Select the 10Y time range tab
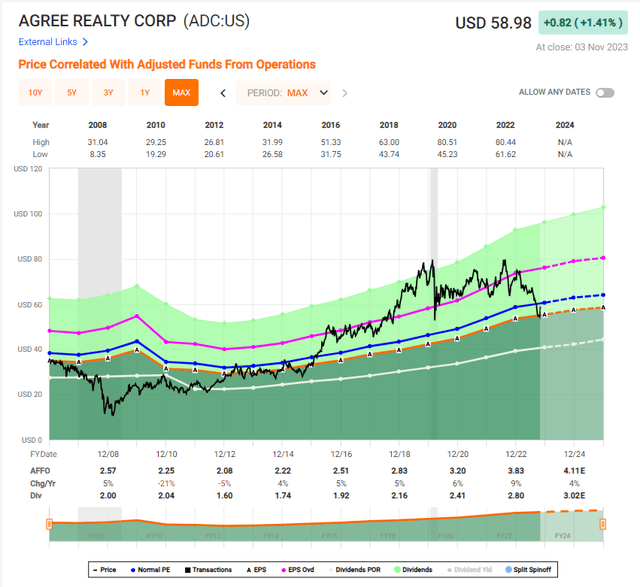The height and width of the screenshot is (587, 640). click(x=35, y=93)
